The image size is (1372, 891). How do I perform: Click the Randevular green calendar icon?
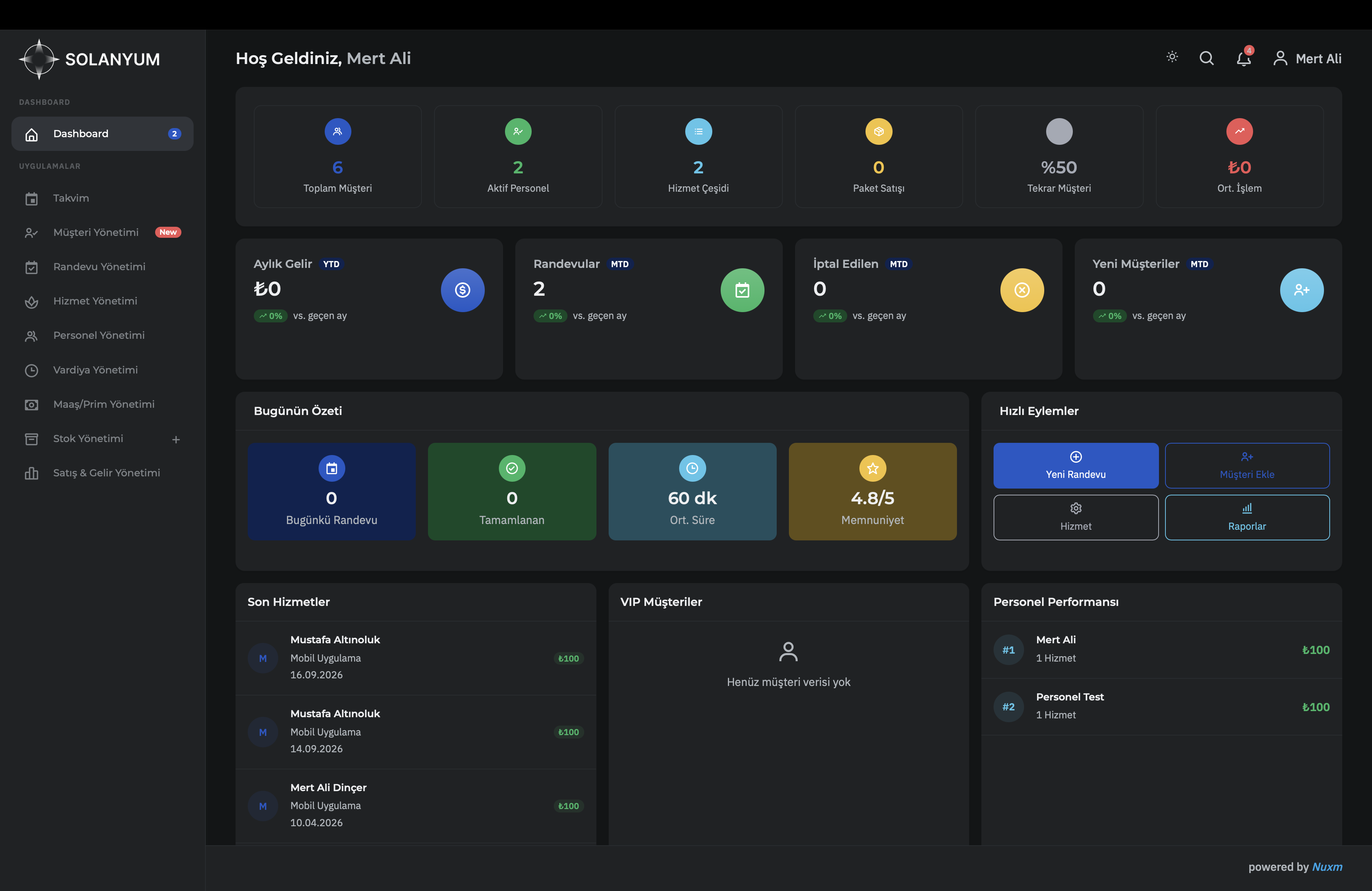(742, 290)
